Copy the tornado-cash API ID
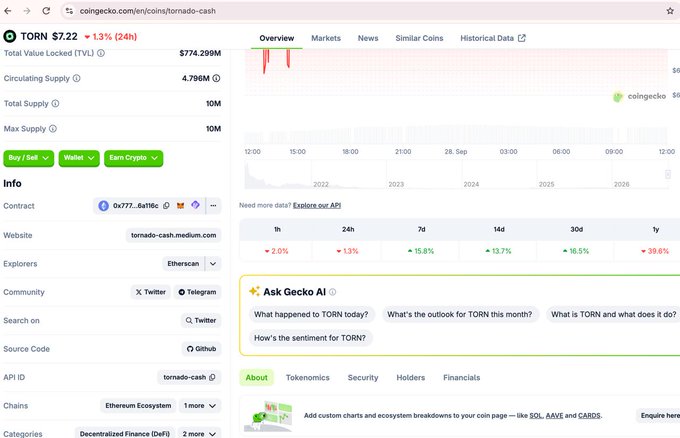The image size is (680, 438). [212, 377]
